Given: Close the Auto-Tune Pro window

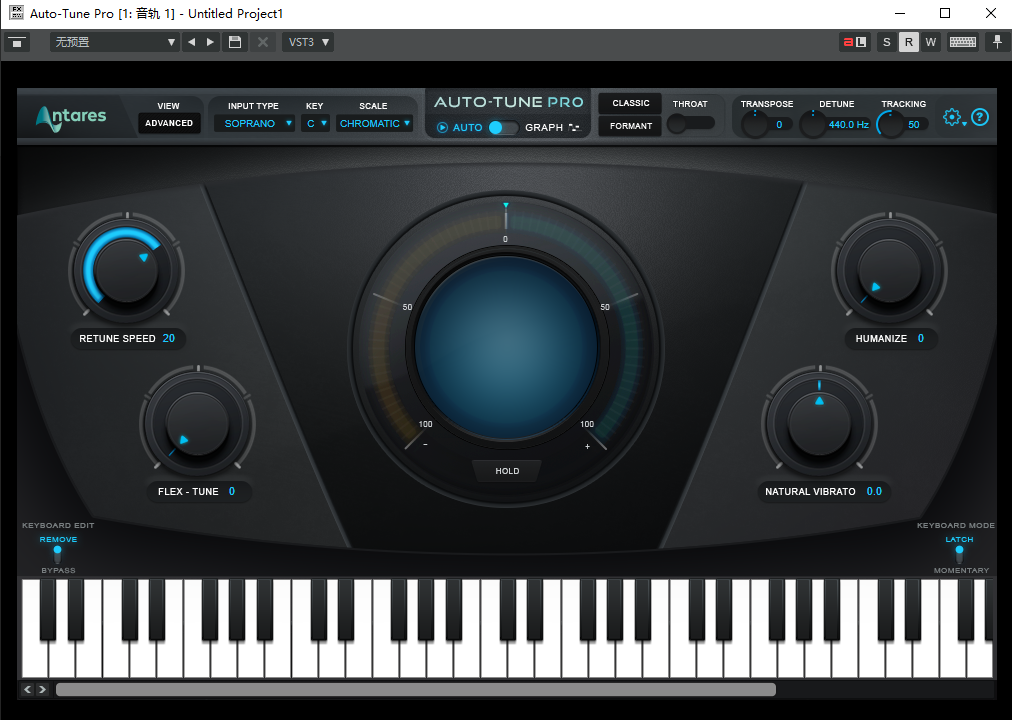Looking at the screenshot, I should 991,14.
